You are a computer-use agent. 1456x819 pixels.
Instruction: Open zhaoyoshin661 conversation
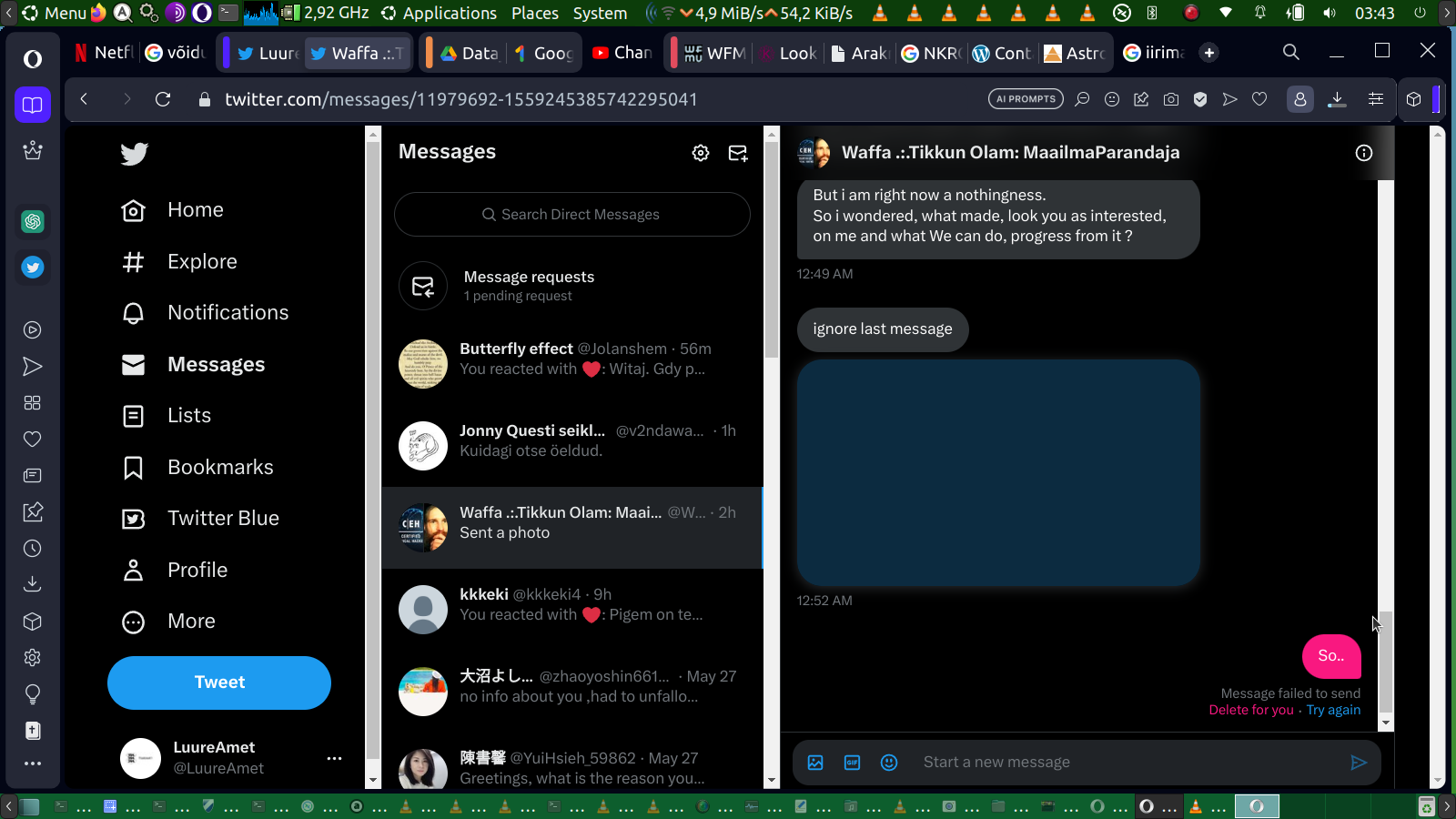tap(572, 692)
